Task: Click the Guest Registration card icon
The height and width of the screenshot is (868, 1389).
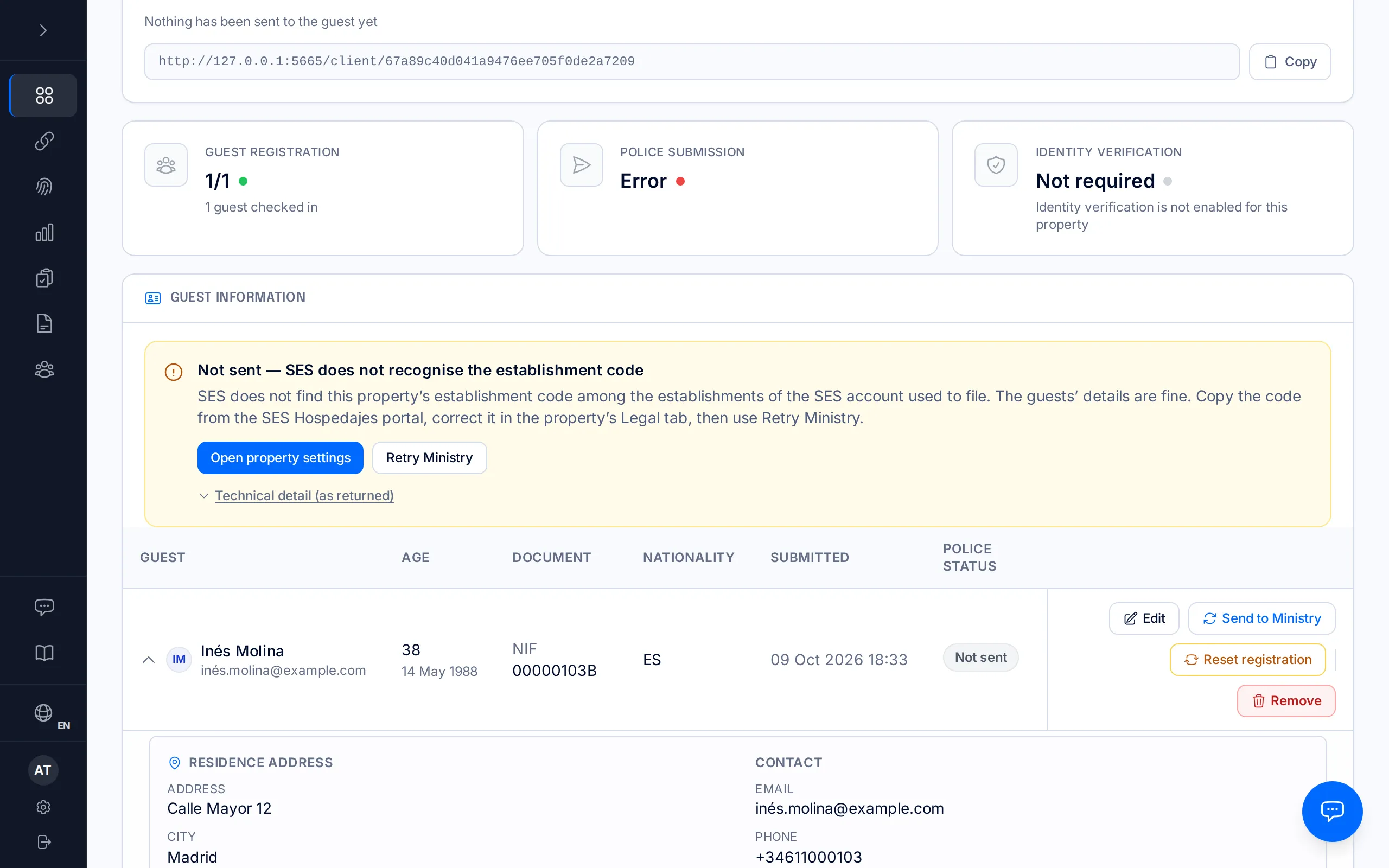Action: (x=166, y=165)
